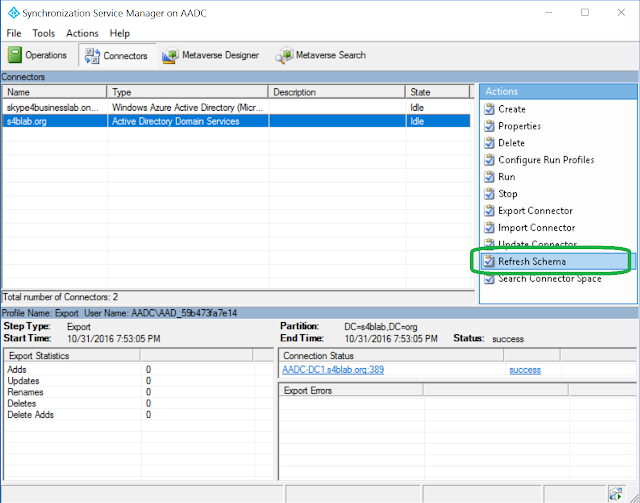The height and width of the screenshot is (503, 640).
Task: Click the icon beside Stop action
Action: (489, 194)
